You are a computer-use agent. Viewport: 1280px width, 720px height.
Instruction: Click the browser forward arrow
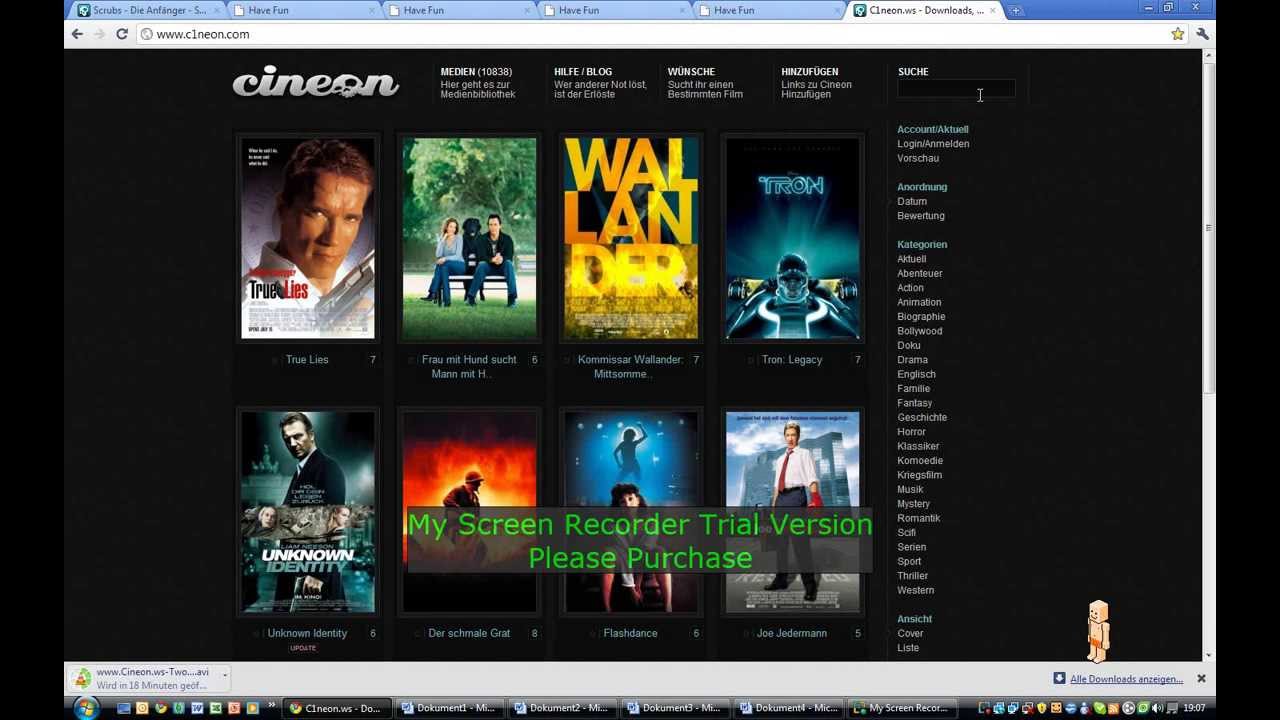99,34
